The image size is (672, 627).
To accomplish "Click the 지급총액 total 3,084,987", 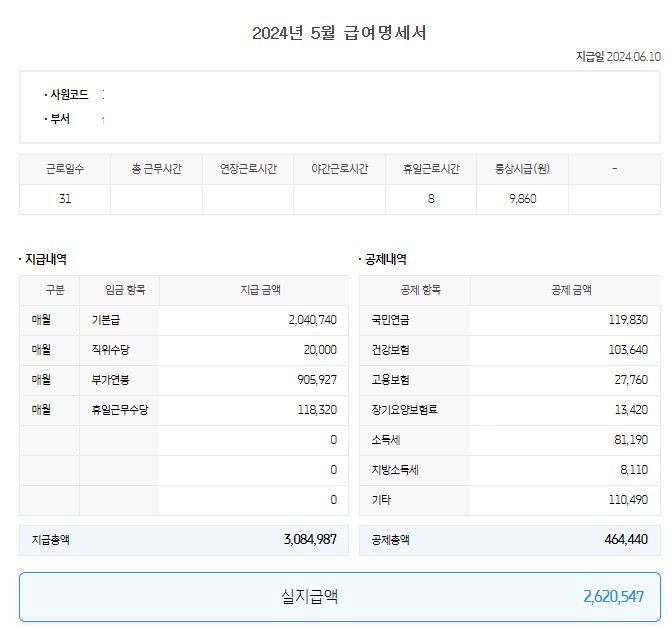I will tap(310, 540).
